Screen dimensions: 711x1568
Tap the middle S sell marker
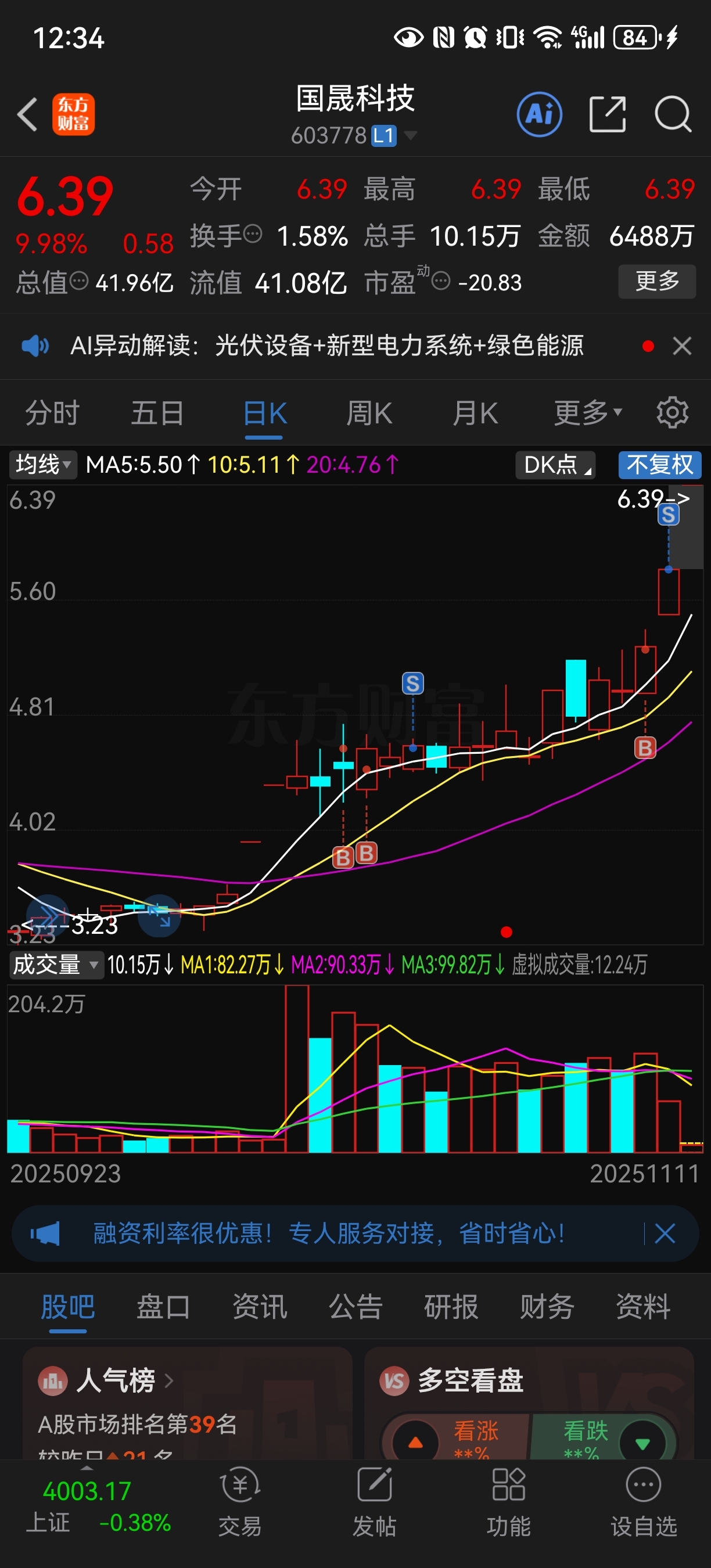click(413, 683)
